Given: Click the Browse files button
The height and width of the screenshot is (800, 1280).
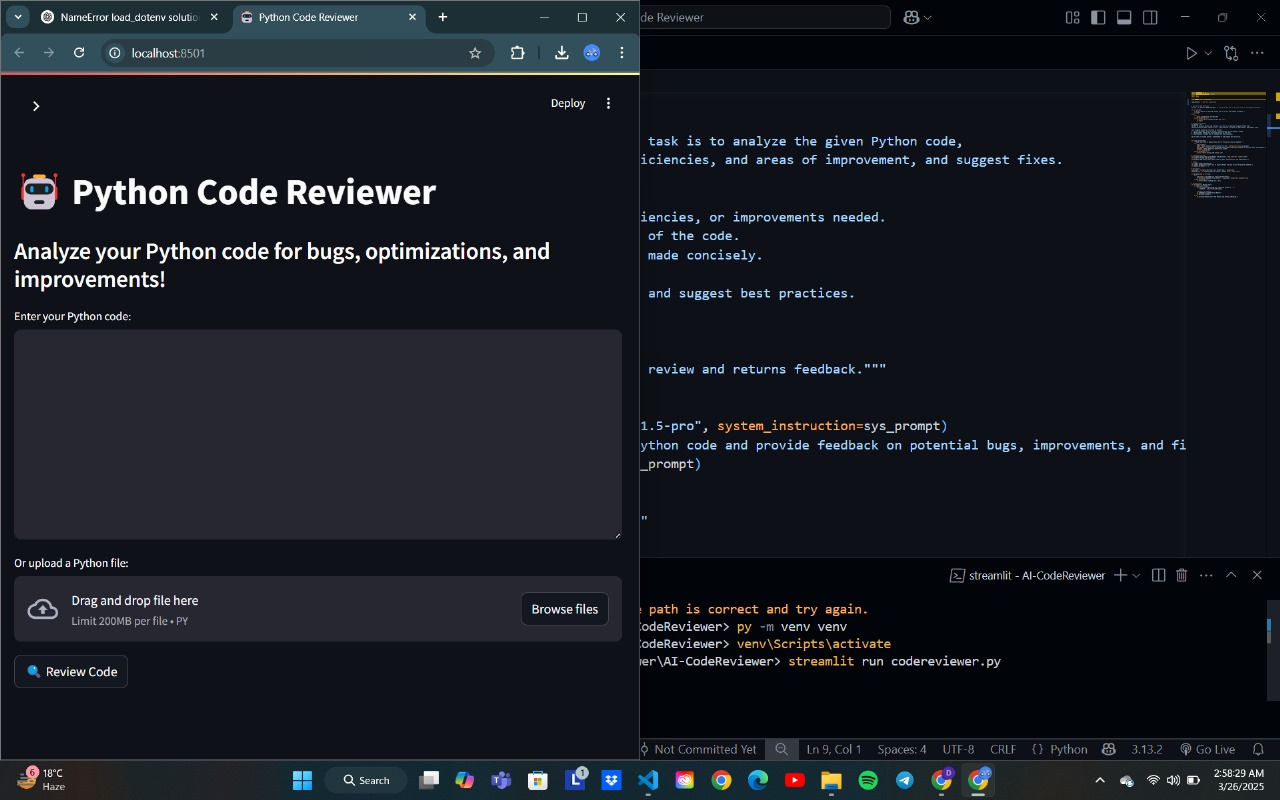Looking at the screenshot, I should 565,609.
